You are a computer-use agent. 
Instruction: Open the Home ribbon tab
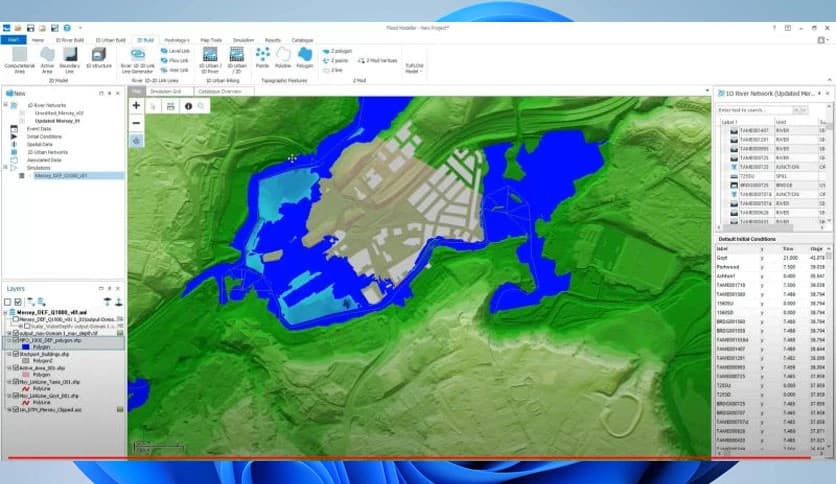(38, 40)
